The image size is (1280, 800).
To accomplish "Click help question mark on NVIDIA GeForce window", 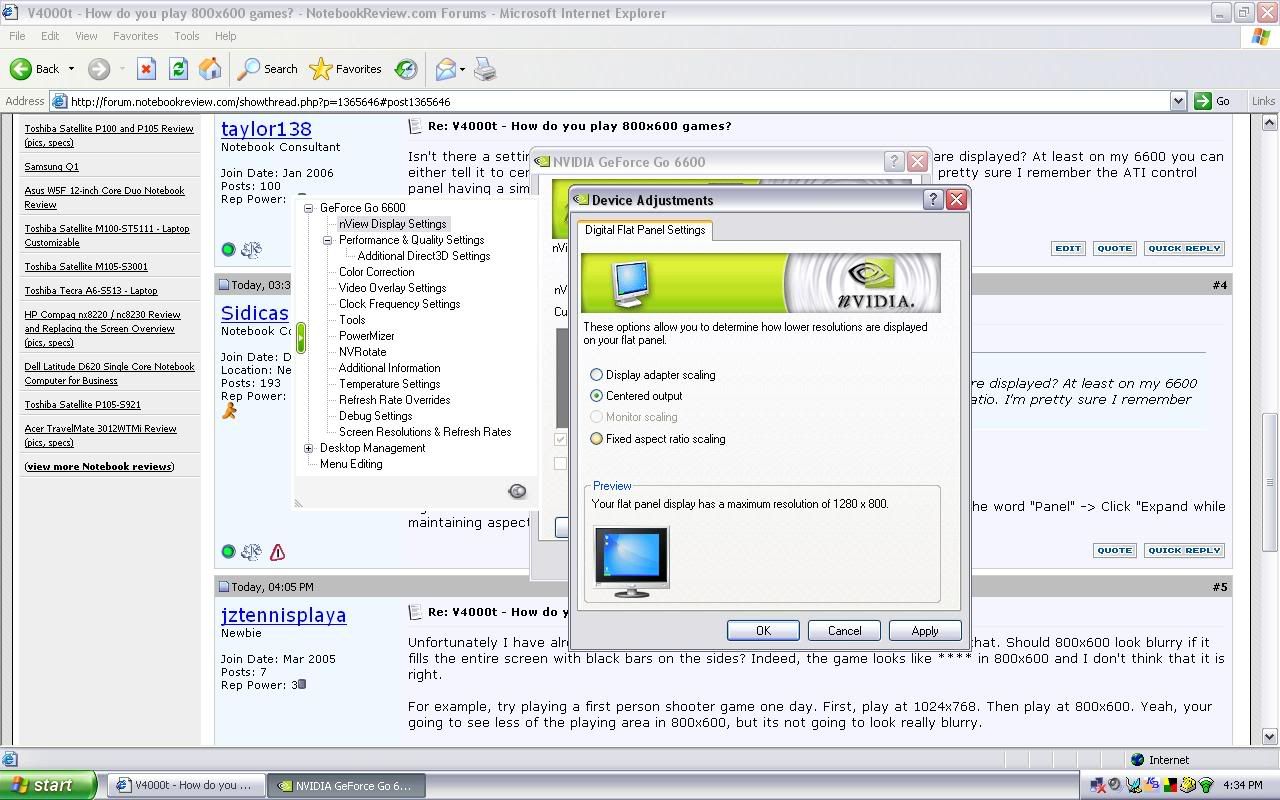I will tap(895, 161).
